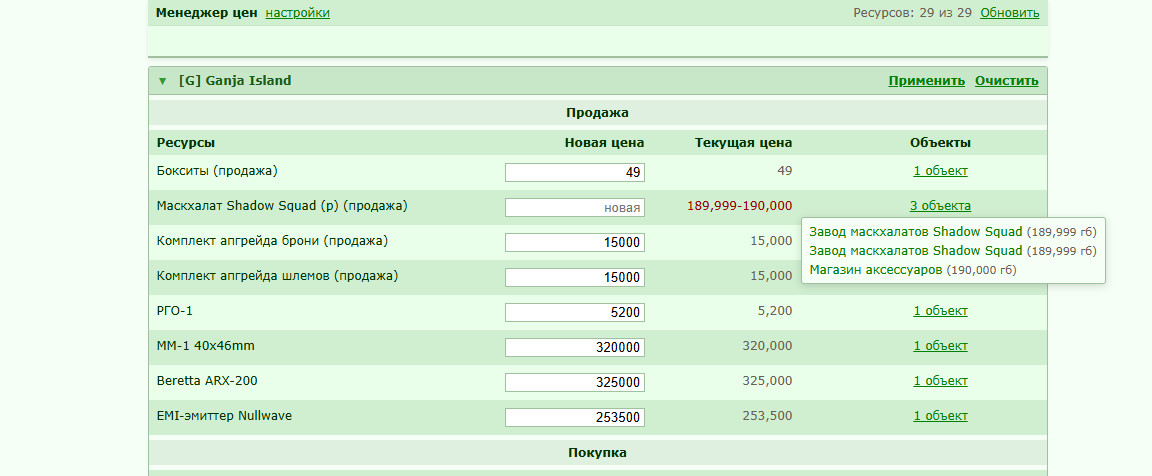
Task: Edit the MM-1 40x46mm price field
Action: (x=575, y=347)
